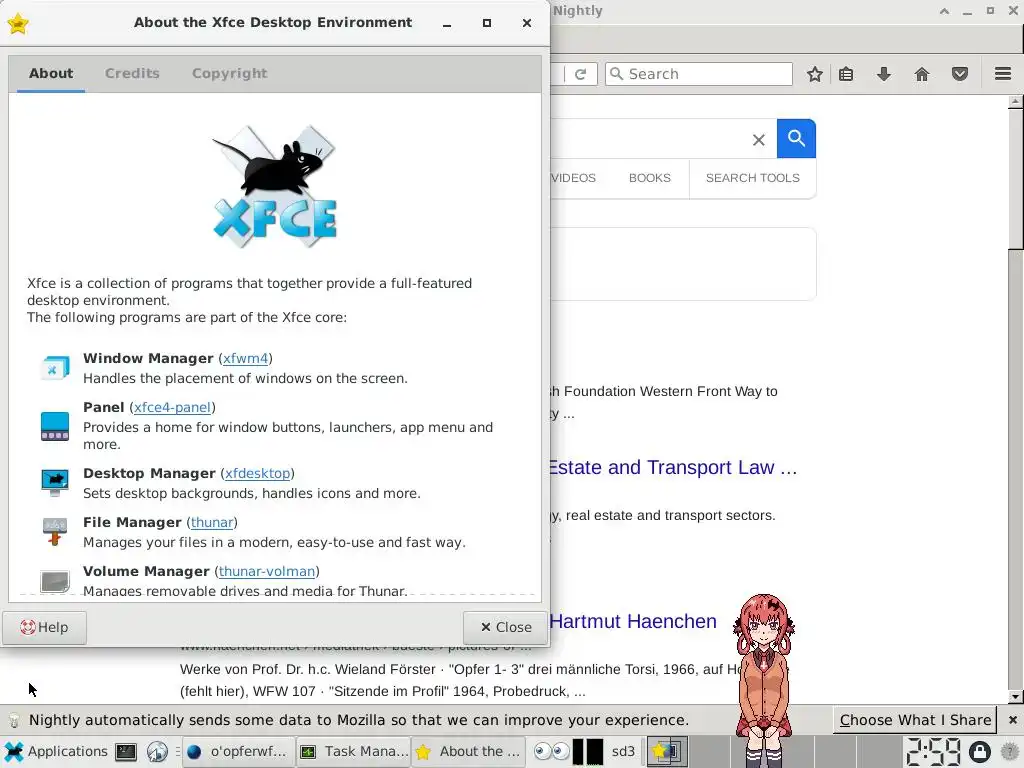Select the About tab
This screenshot has height=768, width=1024.
click(51, 73)
